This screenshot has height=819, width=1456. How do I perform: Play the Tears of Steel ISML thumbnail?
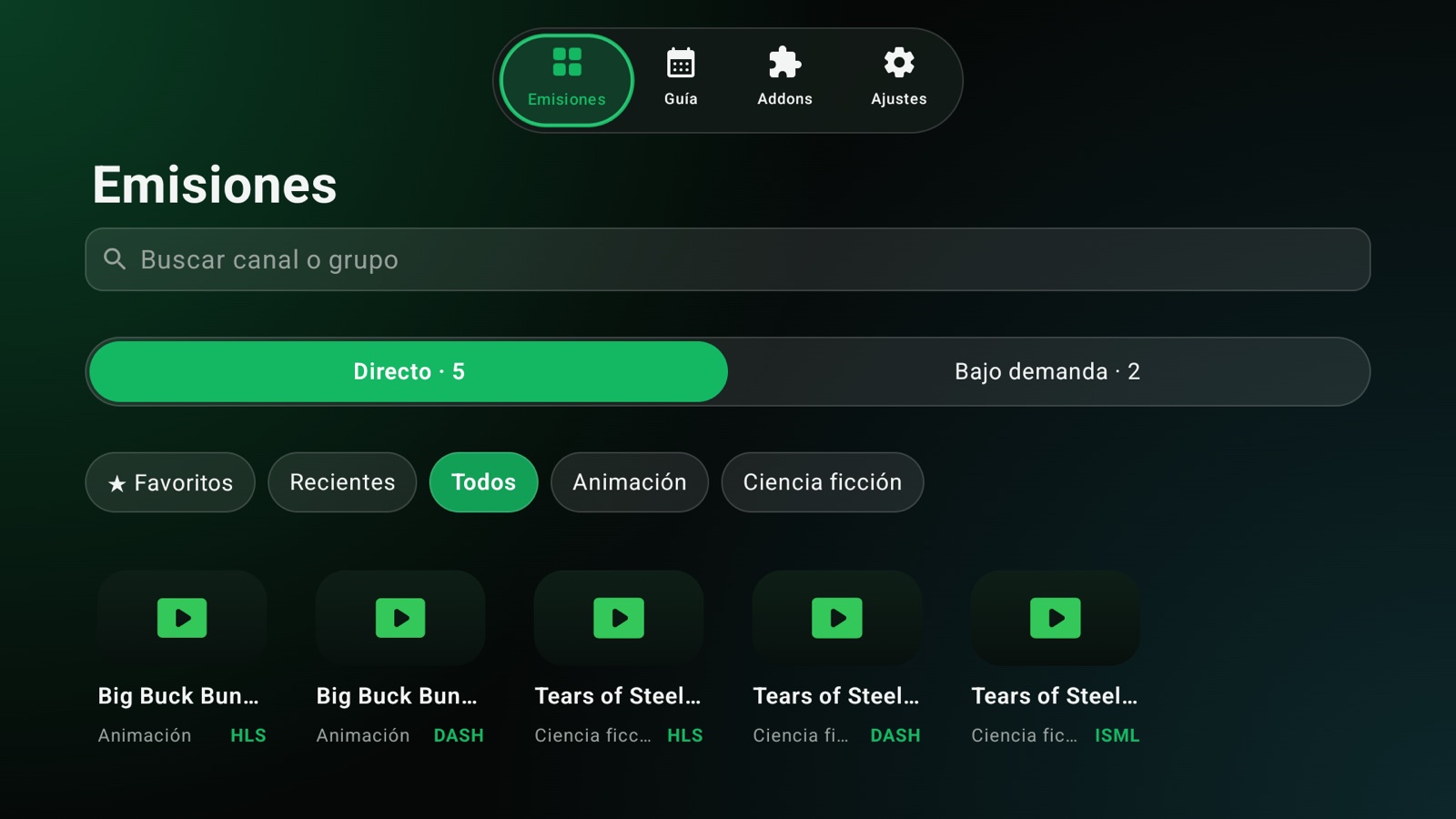click(1056, 618)
